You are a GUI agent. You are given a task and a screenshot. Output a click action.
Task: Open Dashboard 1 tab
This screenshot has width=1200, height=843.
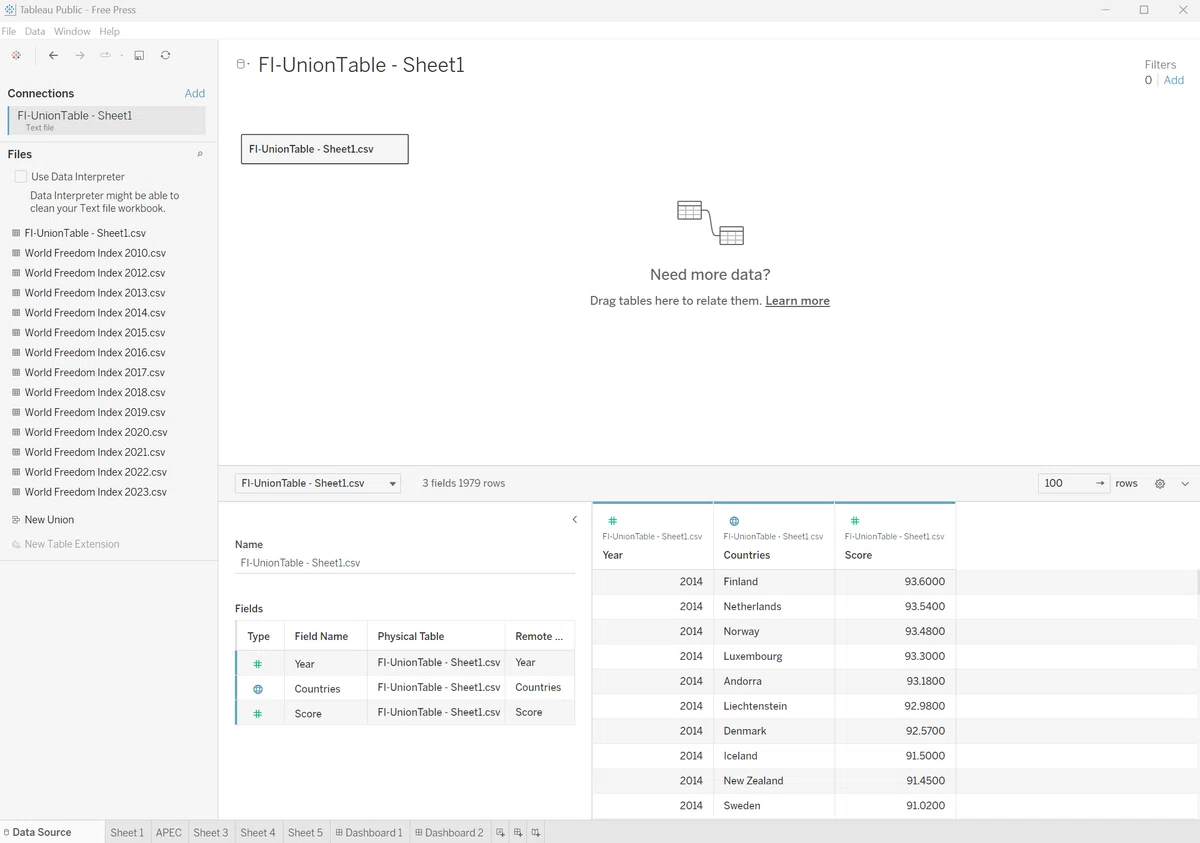tap(369, 832)
